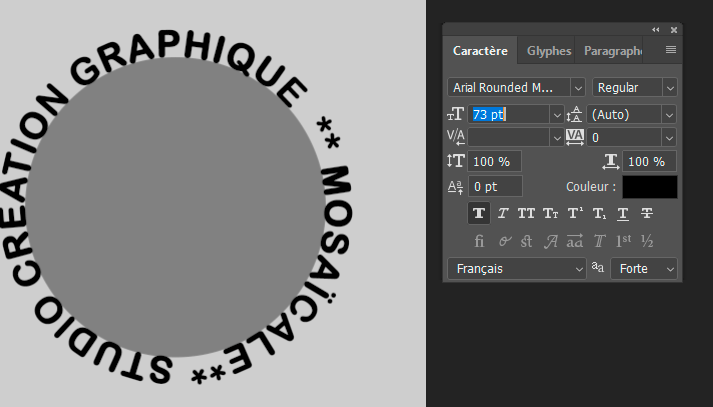Viewport: 713px width, 407px height.
Task: Click the fractions ½ icon
Action: [x=647, y=241]
